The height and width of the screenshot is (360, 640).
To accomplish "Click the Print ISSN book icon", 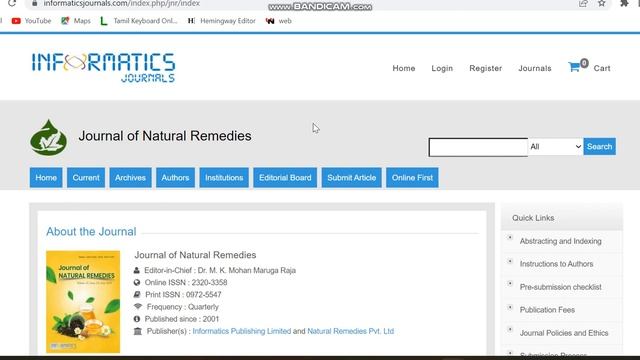I will click(137, 294).
